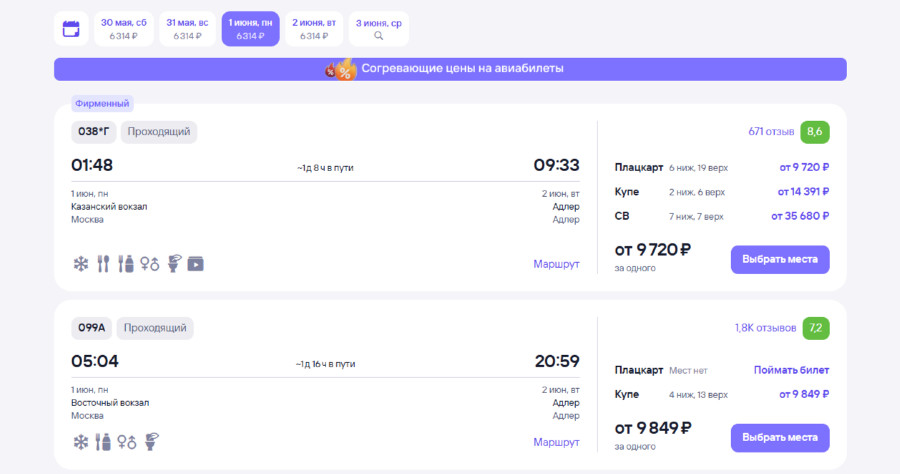
Task: Click the Поймать билет link
Action: click(x=791, y=370)
